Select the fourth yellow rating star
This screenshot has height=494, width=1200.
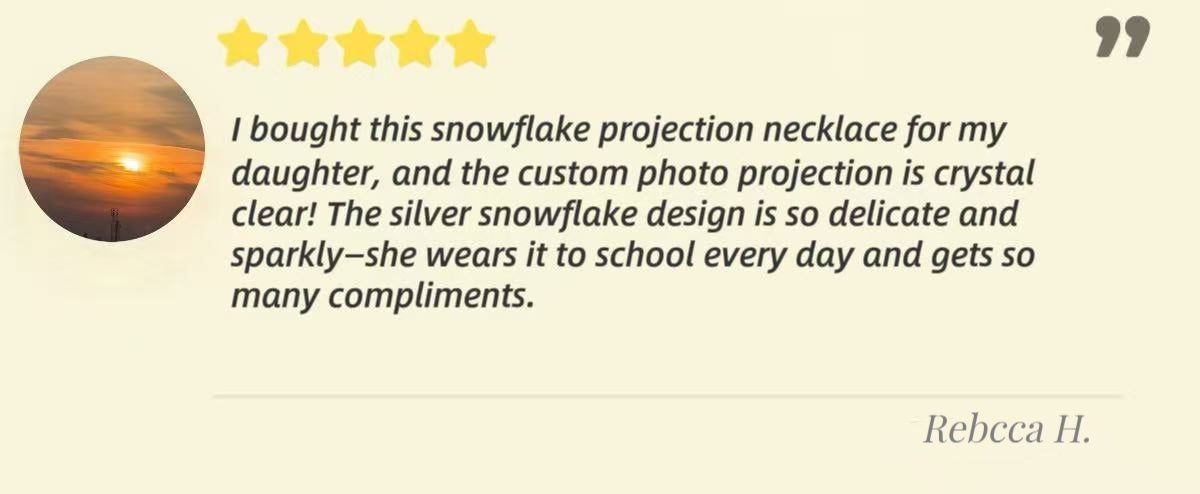point(414,44)
